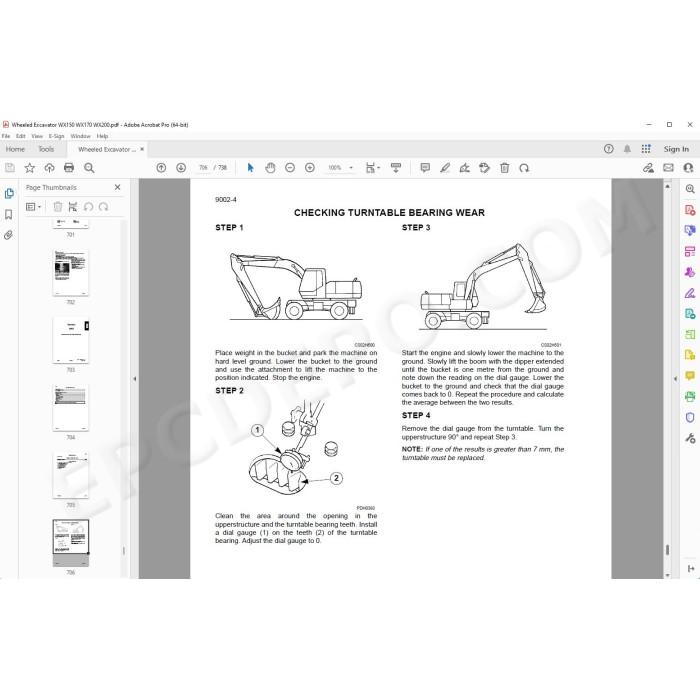The width and height of the screenshot is (700, 700).
Task: Switch to the Tools tab
Action: pyautogui.click(x=46, y=149)
